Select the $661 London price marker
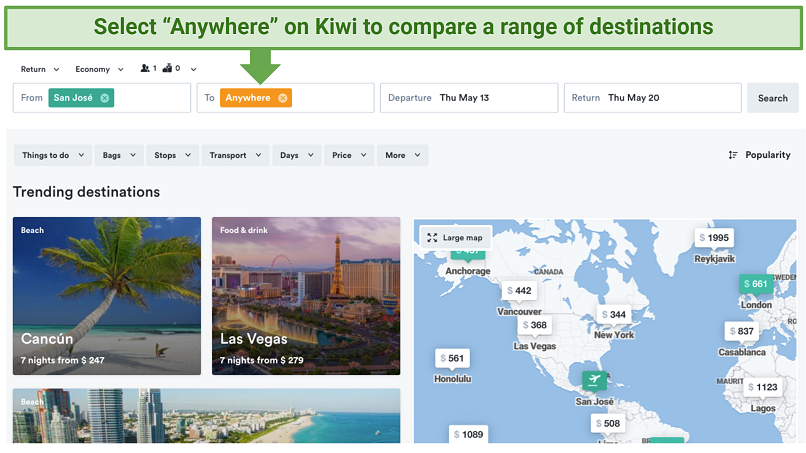This screenshot has width=806, height=453. click(x=756, y=284)
